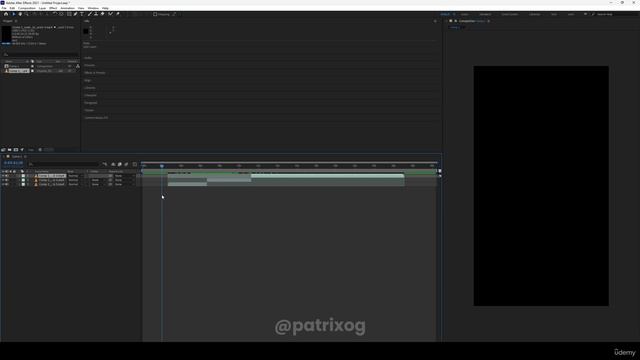Select the Roto Brush tool
Image resolution: width=640 pixels, height=360 pixels.
pos(110,14)
